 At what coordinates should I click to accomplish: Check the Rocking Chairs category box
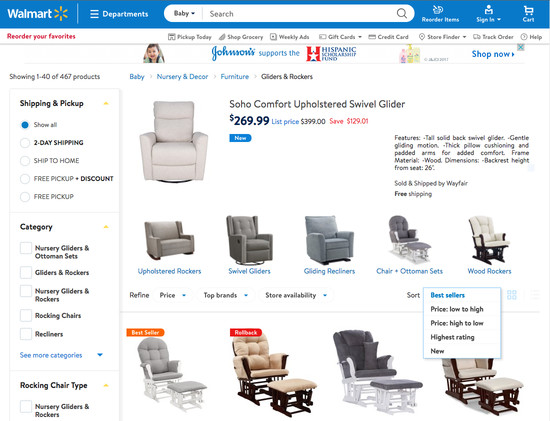(x=26, y=315)
